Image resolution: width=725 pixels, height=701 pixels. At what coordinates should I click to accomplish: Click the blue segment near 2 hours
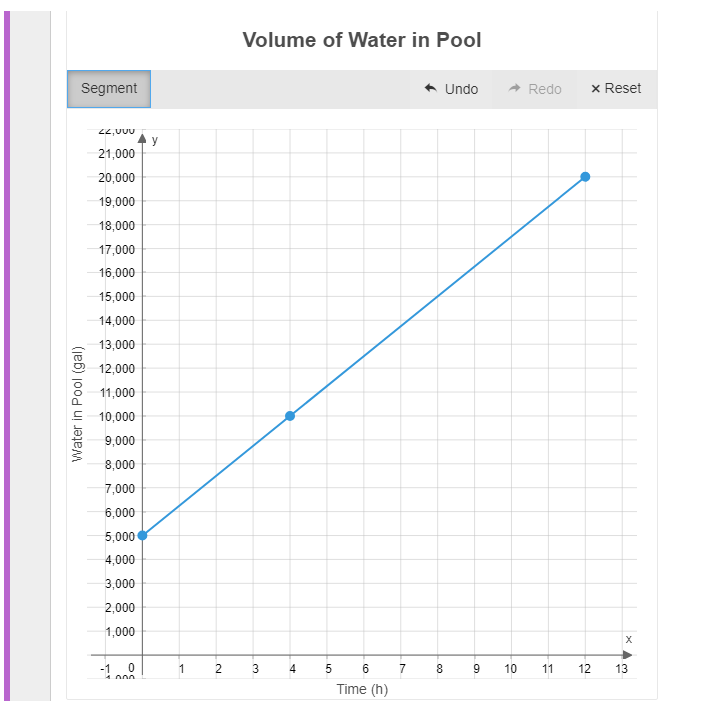tap(216, 475)
